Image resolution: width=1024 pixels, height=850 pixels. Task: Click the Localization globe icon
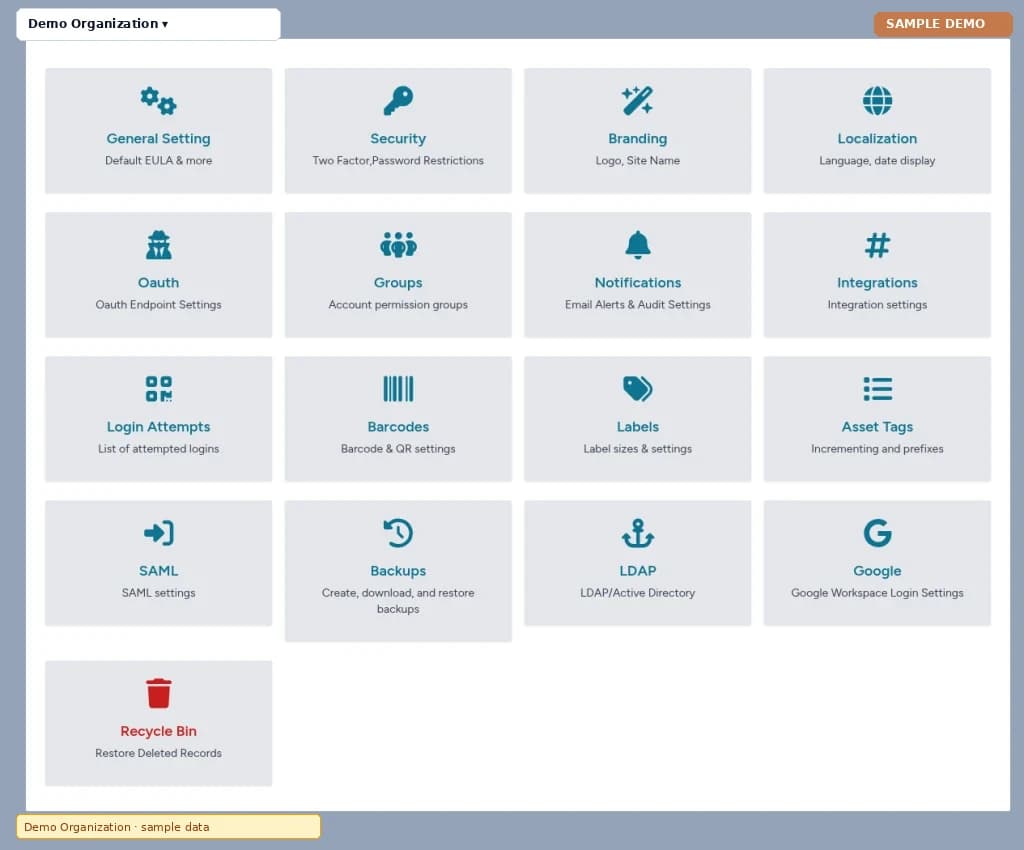(877, 101)
